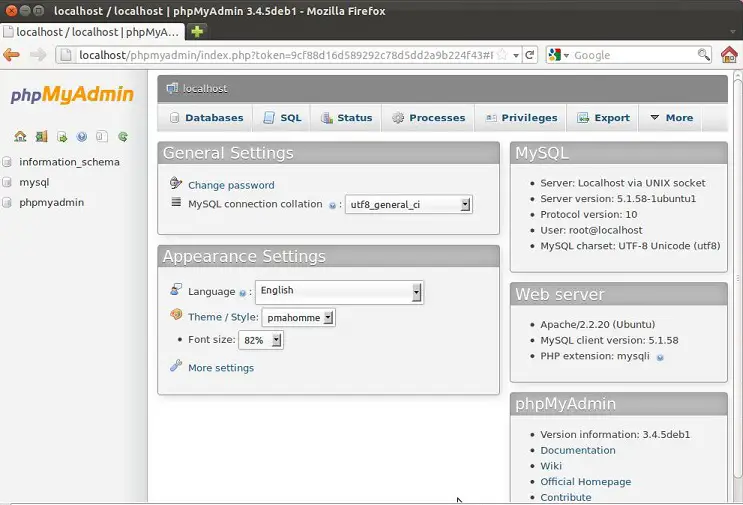Click Firefox back arrow button
Viewport: 743px width, 505px height.
pyautogui.click(x=11, y=55)
